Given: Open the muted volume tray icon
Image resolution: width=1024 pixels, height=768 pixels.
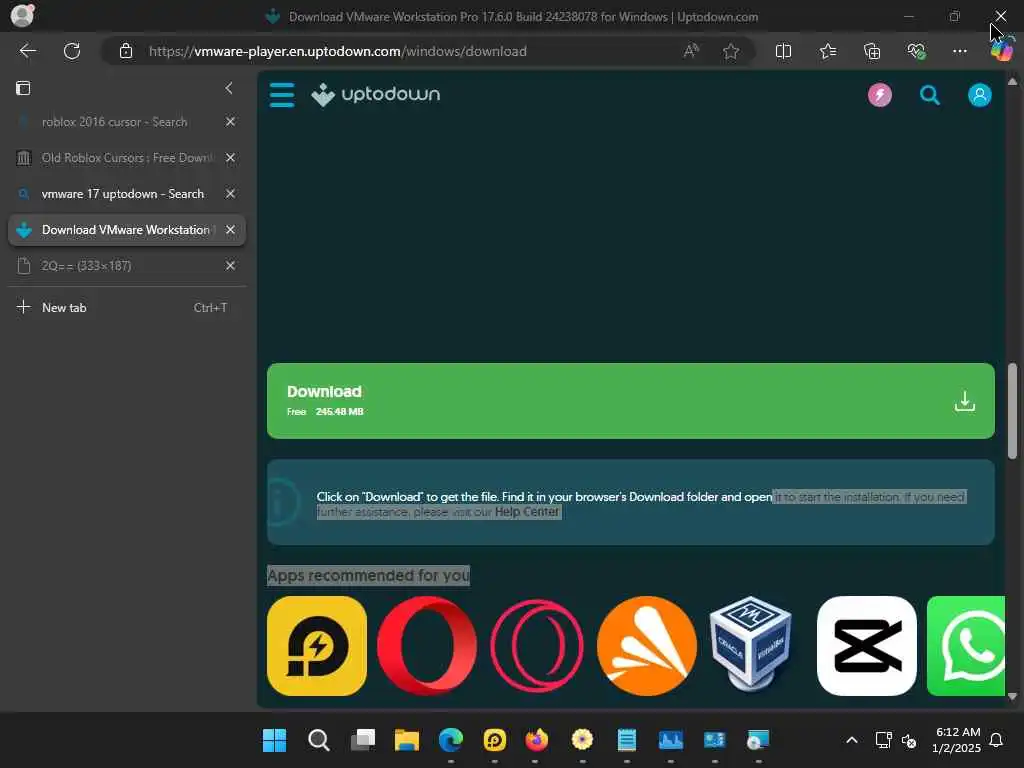Looking at the screenshot, I should (x=909, y=741).
